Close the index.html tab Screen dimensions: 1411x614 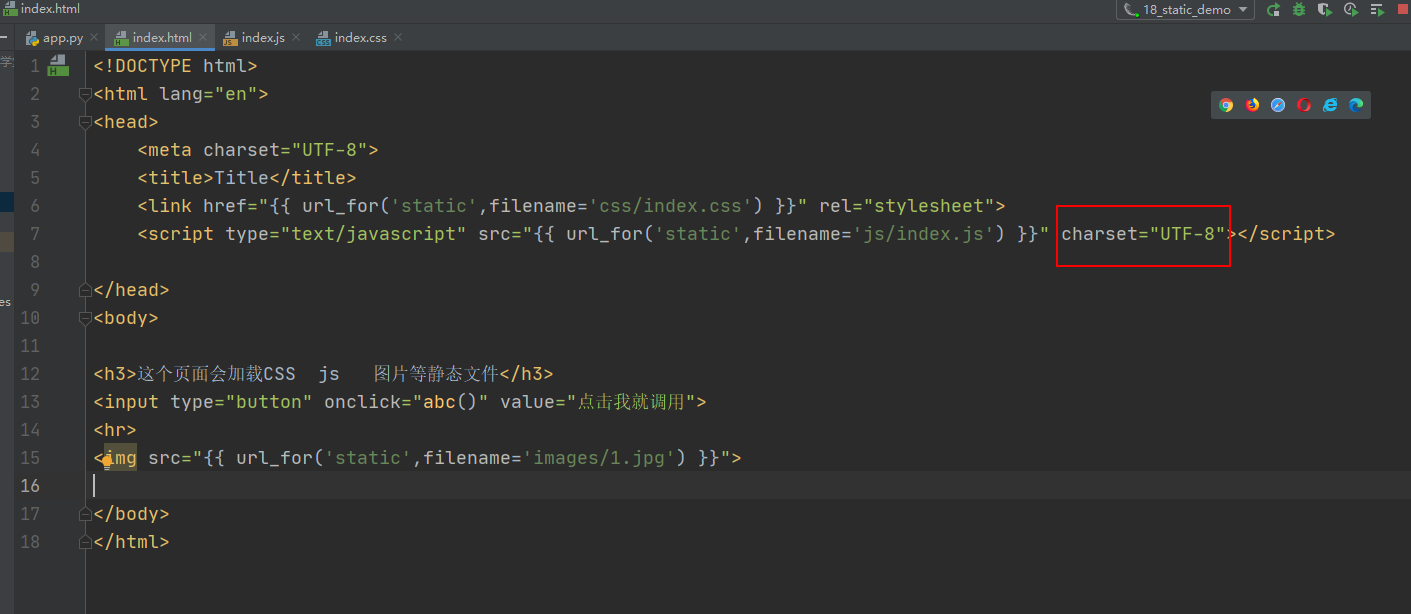(203, 38)
